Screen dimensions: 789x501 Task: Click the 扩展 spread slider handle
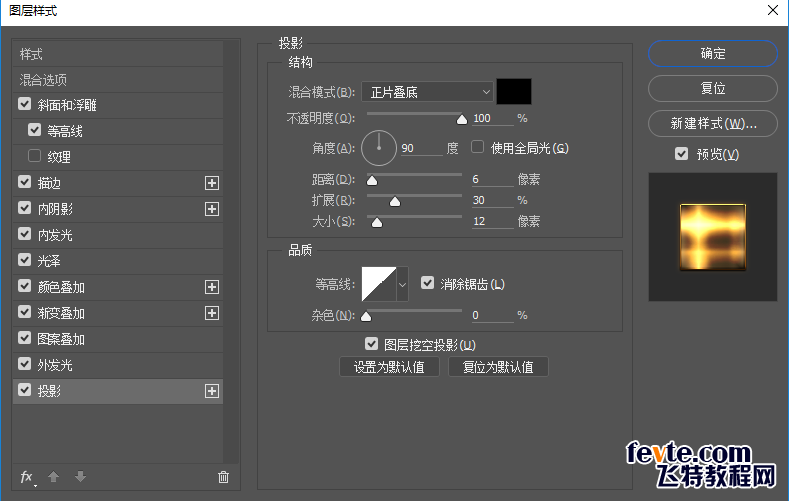coord(395,201)
